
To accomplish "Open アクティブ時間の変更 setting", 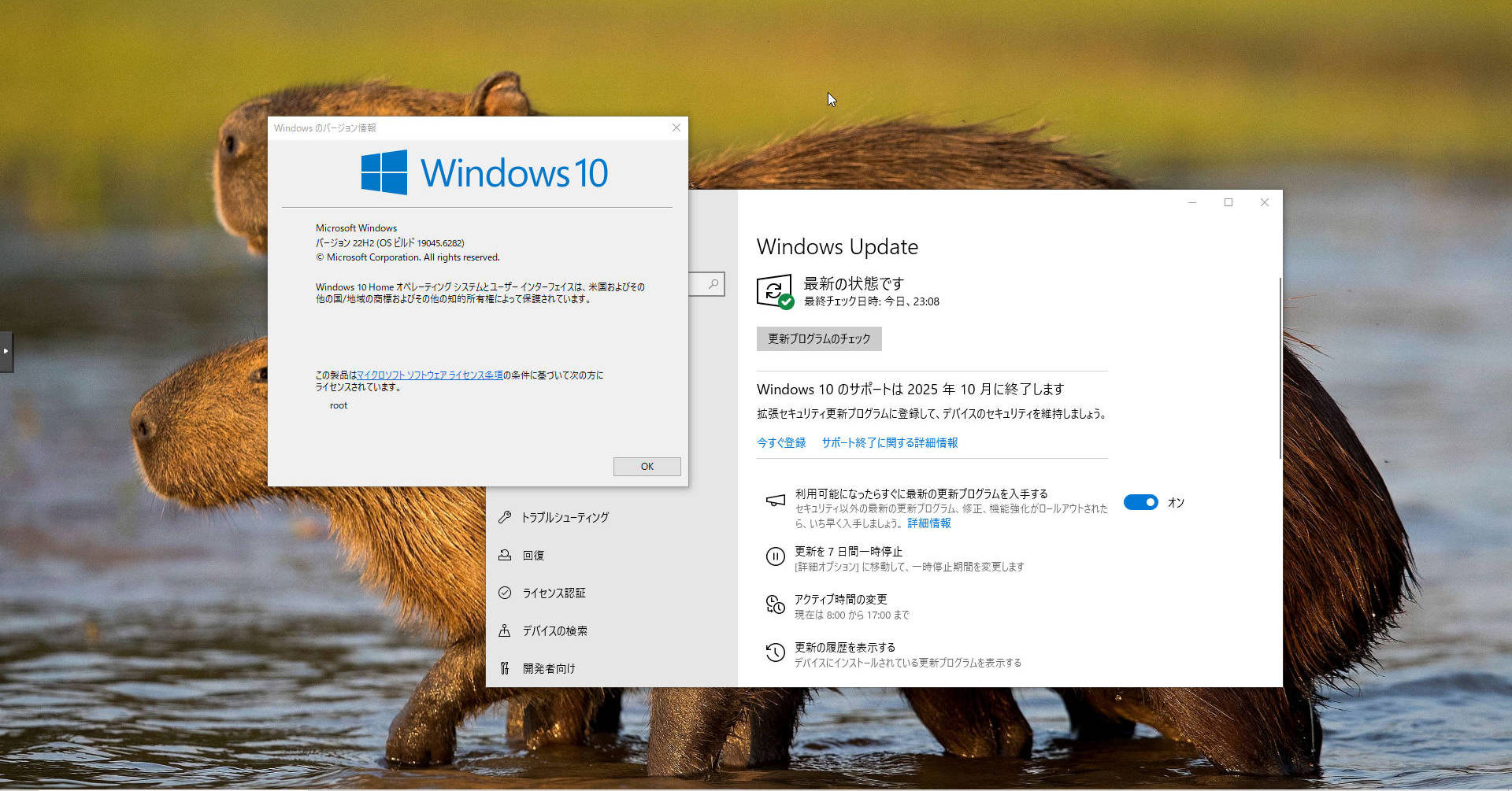I will [841, 598].
